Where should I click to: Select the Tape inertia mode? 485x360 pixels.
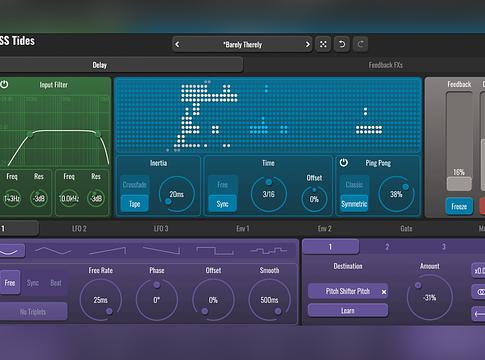134,204
